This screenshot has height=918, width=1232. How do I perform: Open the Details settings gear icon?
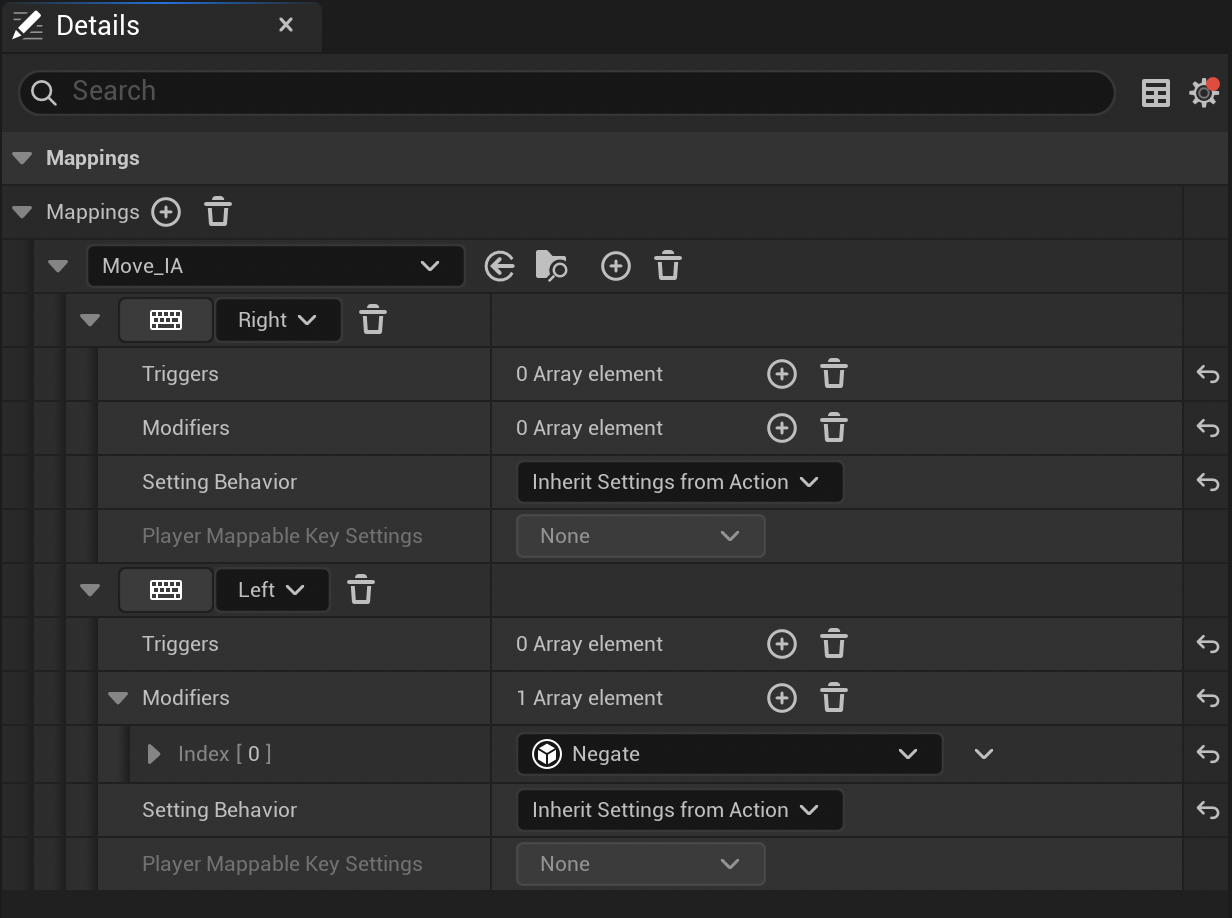pyautogui.click(x=1204, y=93)
